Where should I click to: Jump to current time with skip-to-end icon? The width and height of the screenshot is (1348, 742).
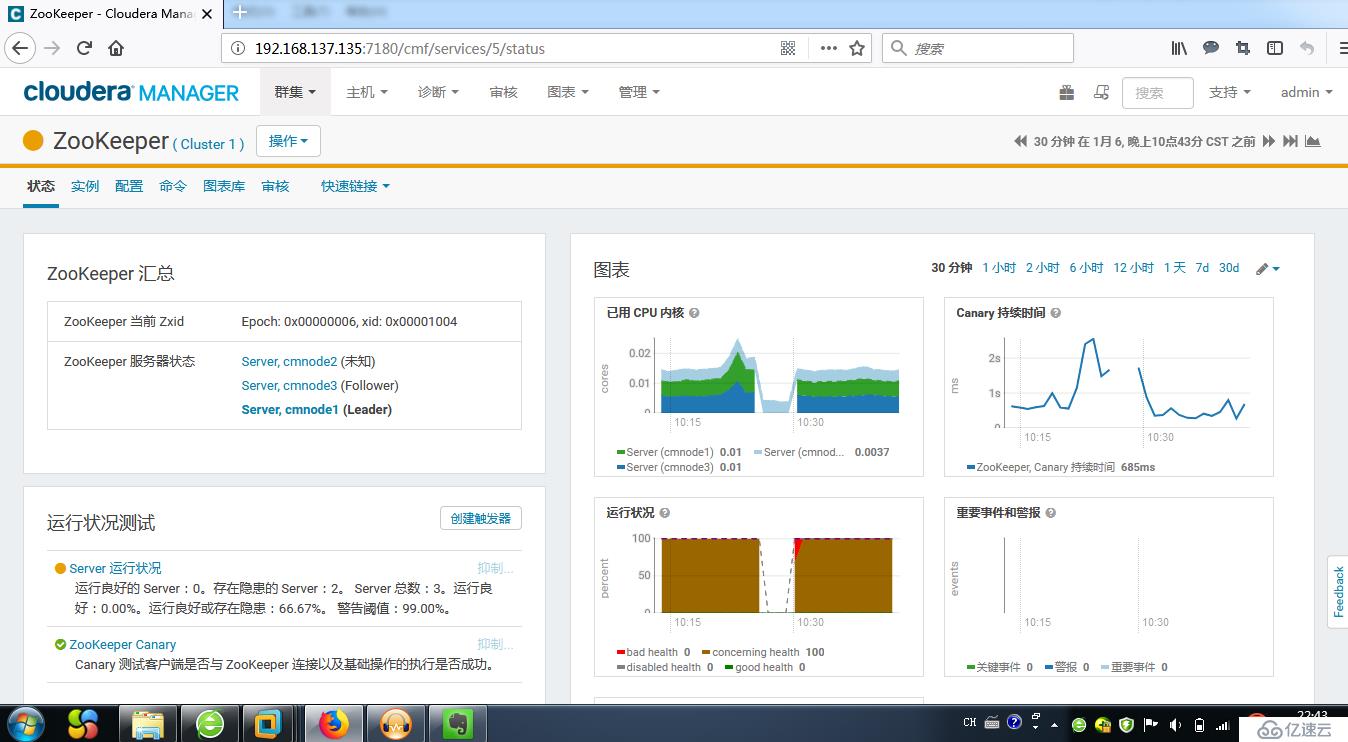1291,141
